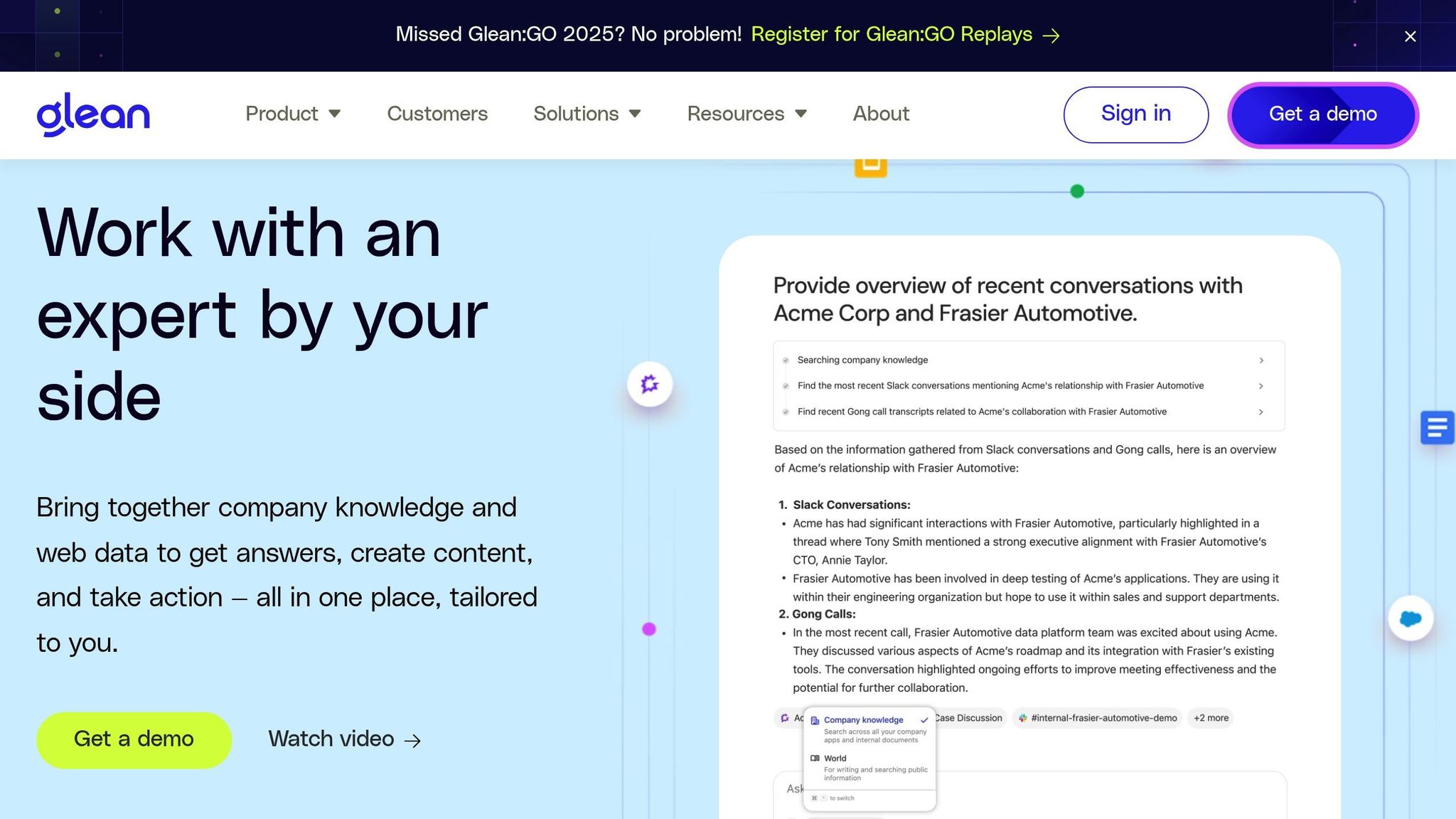Click the 'Work with an expert by your side' headline
Viewport: 1456px width, 819px height.
262,314
